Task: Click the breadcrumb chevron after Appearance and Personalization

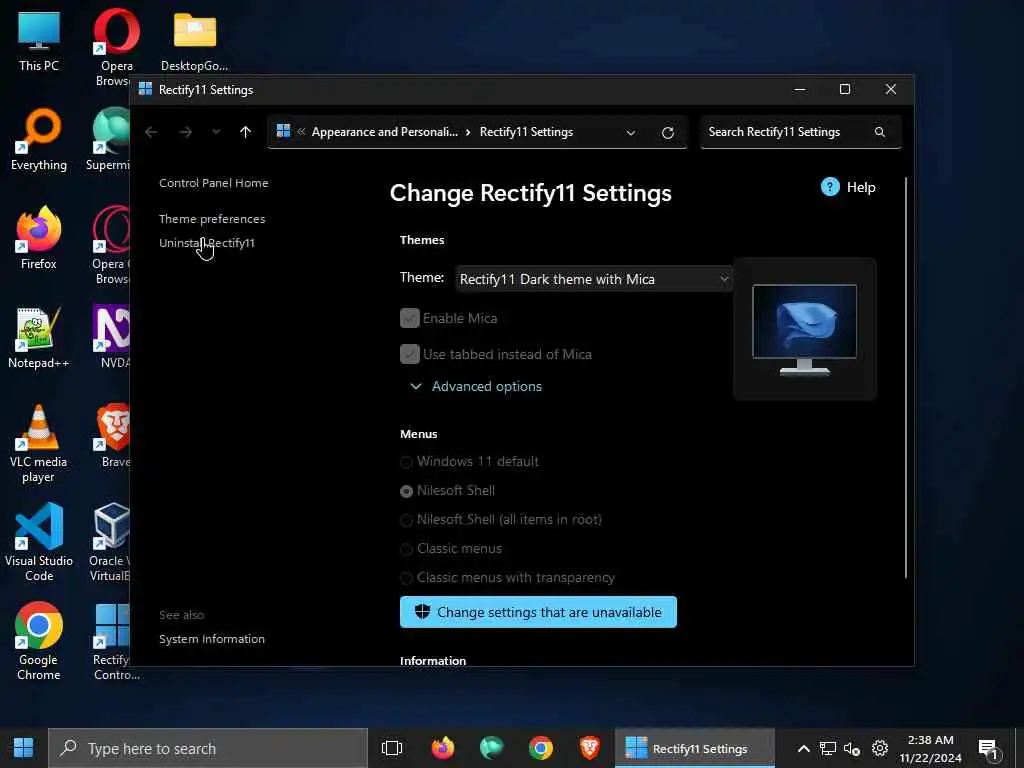Action: coord(468,132)
